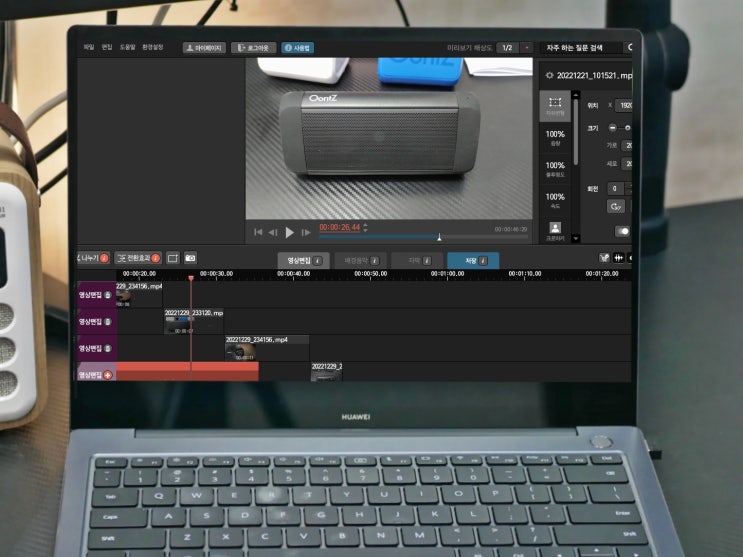Screen dimensions: 743x557
Task: Step forward one frame
Action: [x=306, y=232]
